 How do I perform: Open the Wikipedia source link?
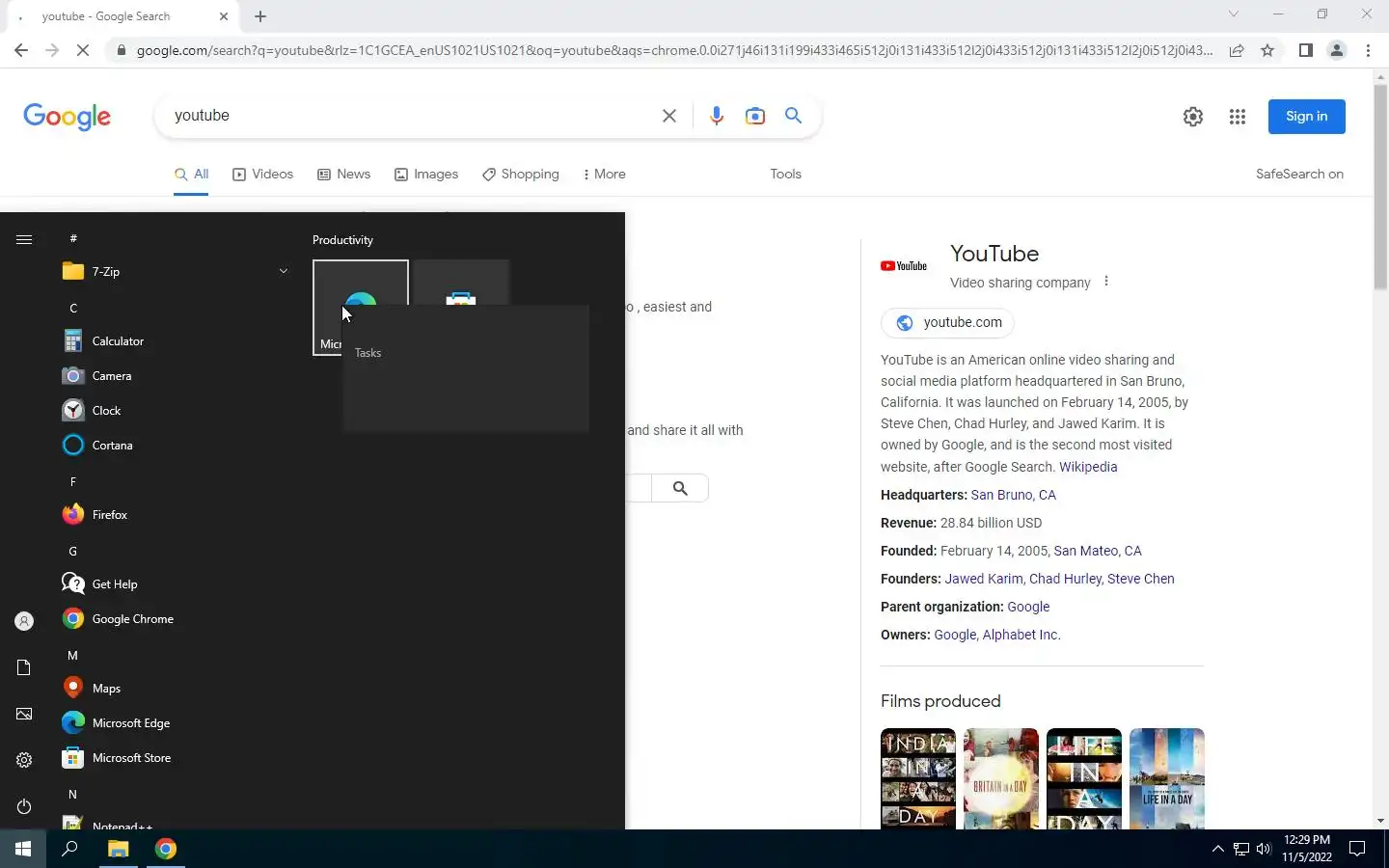(x=1088, y=467)
